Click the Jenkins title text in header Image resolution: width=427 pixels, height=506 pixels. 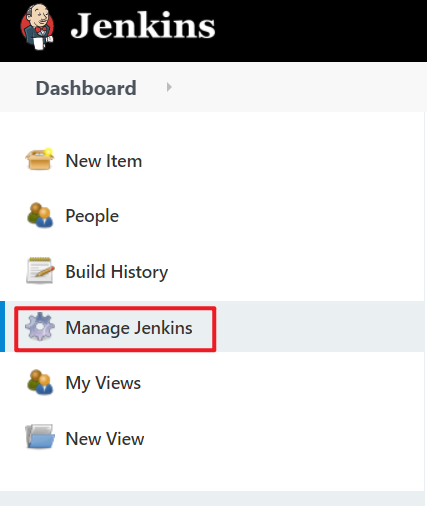point(143,26)
